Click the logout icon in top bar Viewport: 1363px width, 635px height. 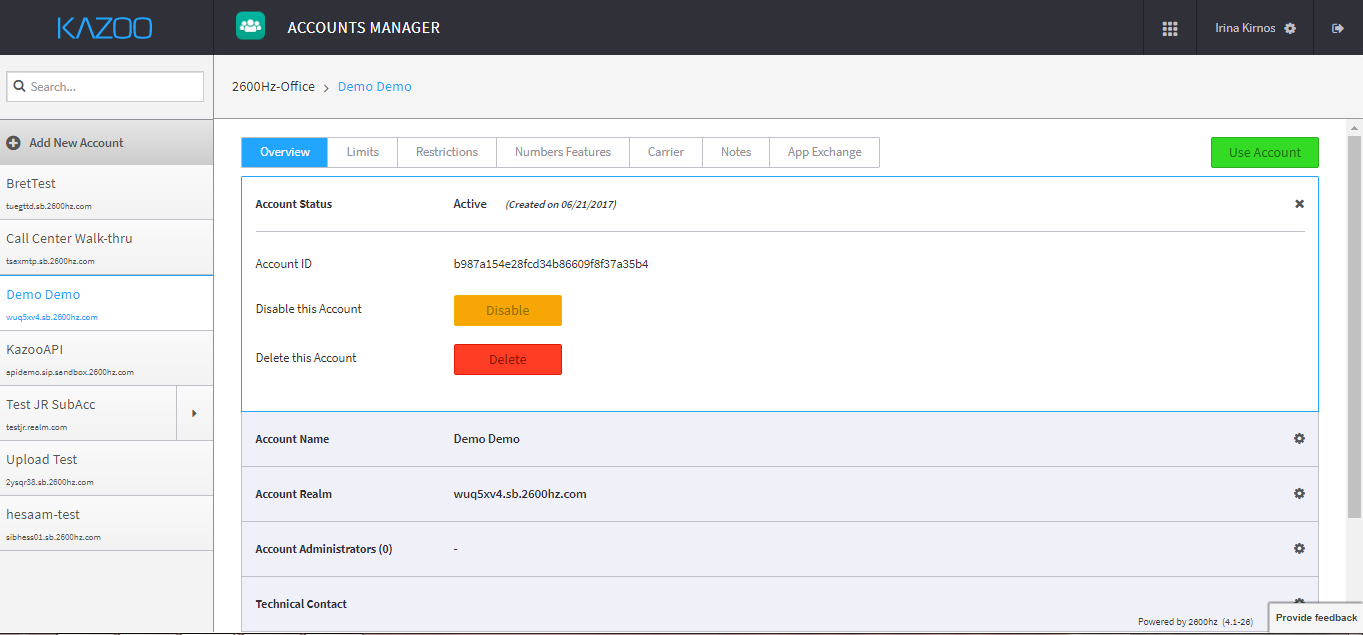click(x=1337, y=28)
